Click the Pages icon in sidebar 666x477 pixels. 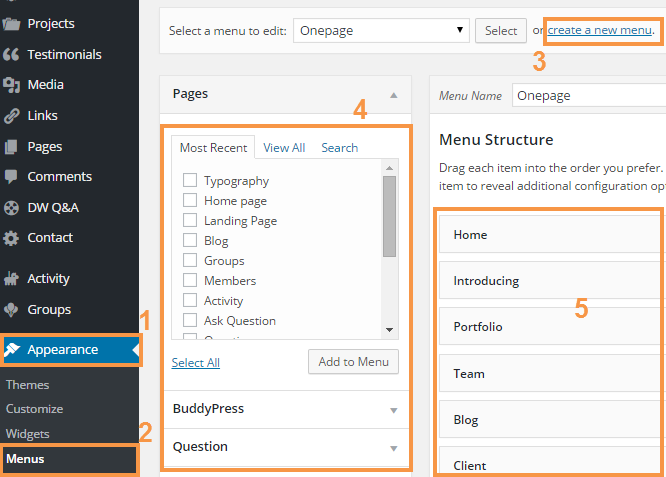[x=11, y=147]
